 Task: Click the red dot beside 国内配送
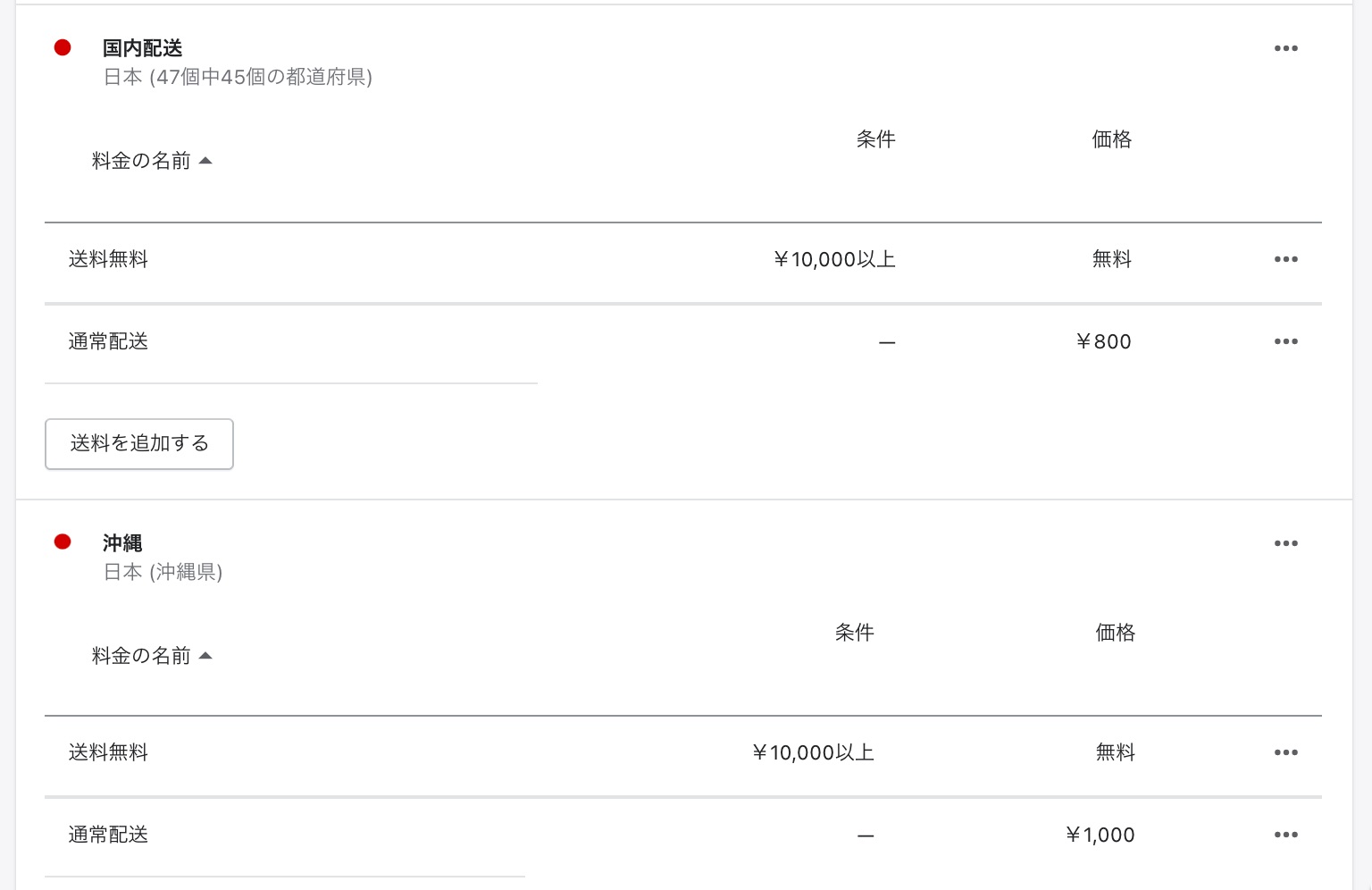coord(63,47)
